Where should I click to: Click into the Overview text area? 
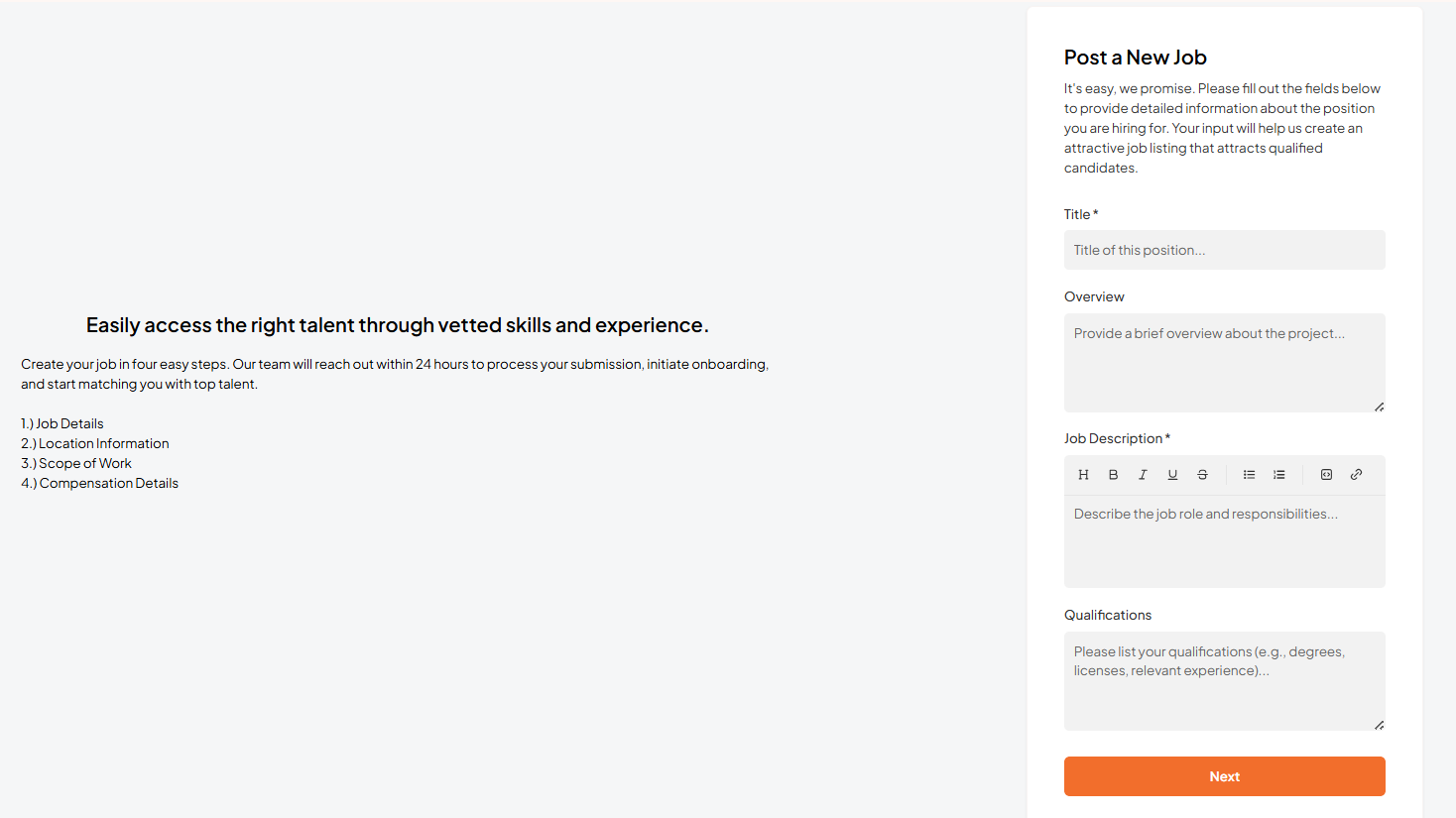point(1224,363)
